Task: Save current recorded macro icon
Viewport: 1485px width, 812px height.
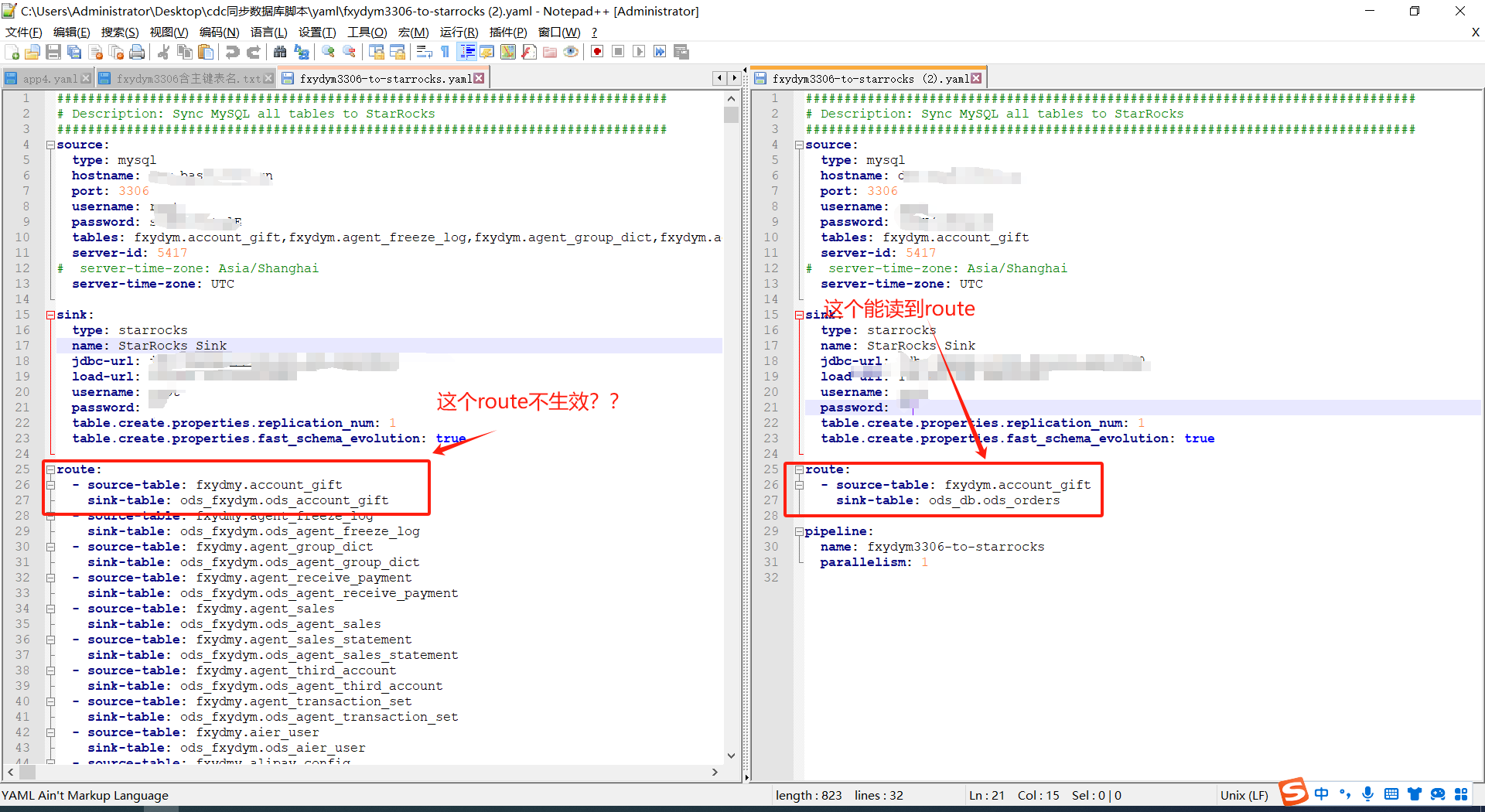Action: (681, 52)
